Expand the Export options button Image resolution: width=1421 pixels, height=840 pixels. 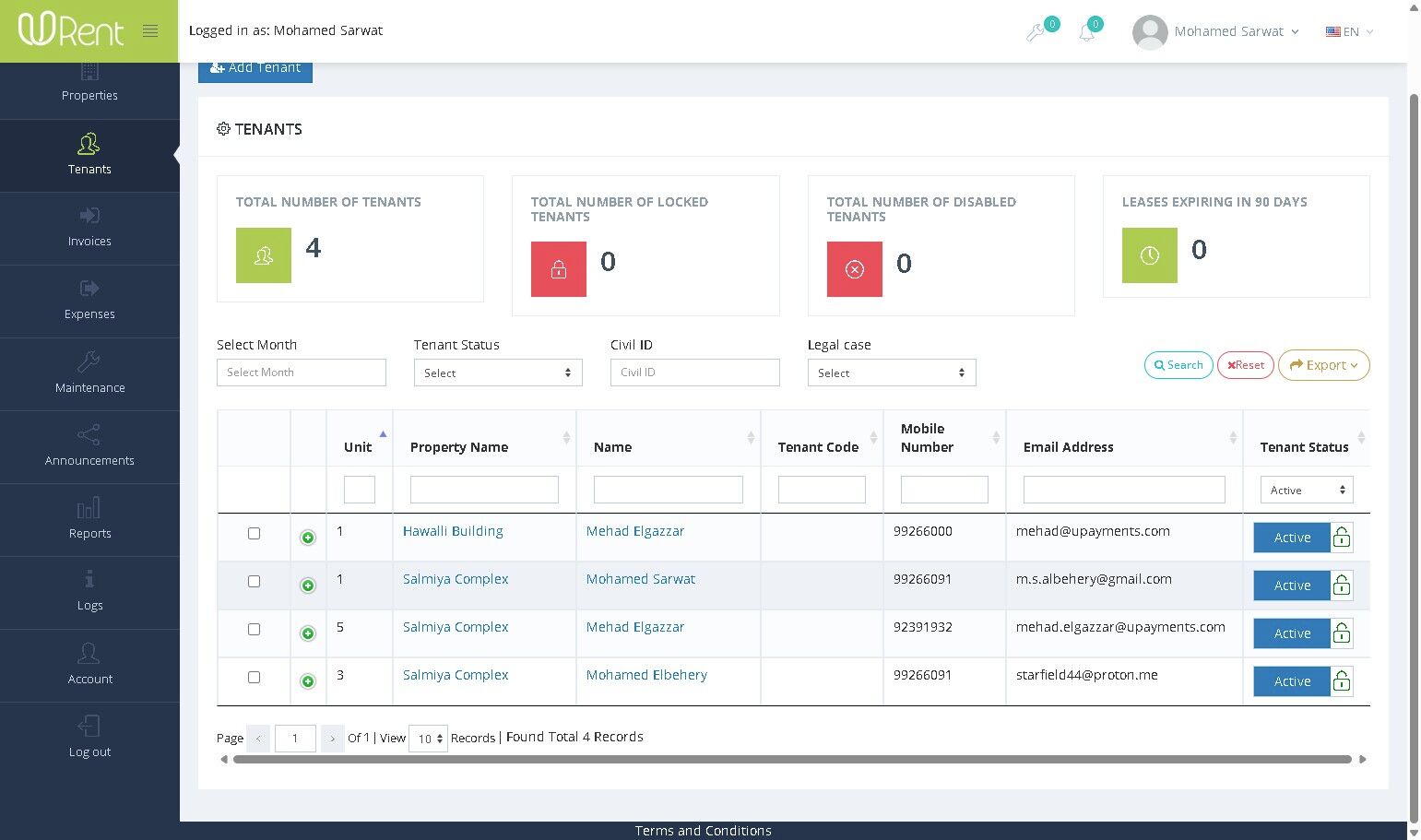[x=1323, y=365]
